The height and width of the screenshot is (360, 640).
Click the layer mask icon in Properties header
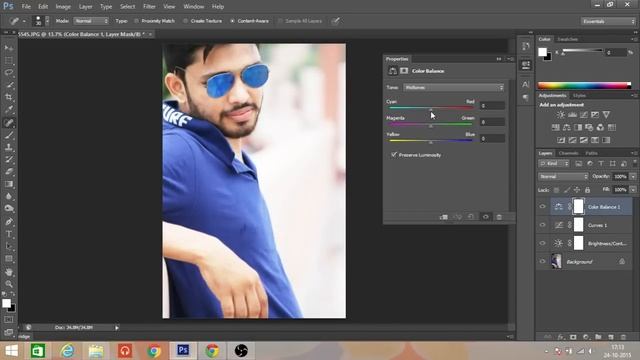pyautogui.click(x=404, y=71)
